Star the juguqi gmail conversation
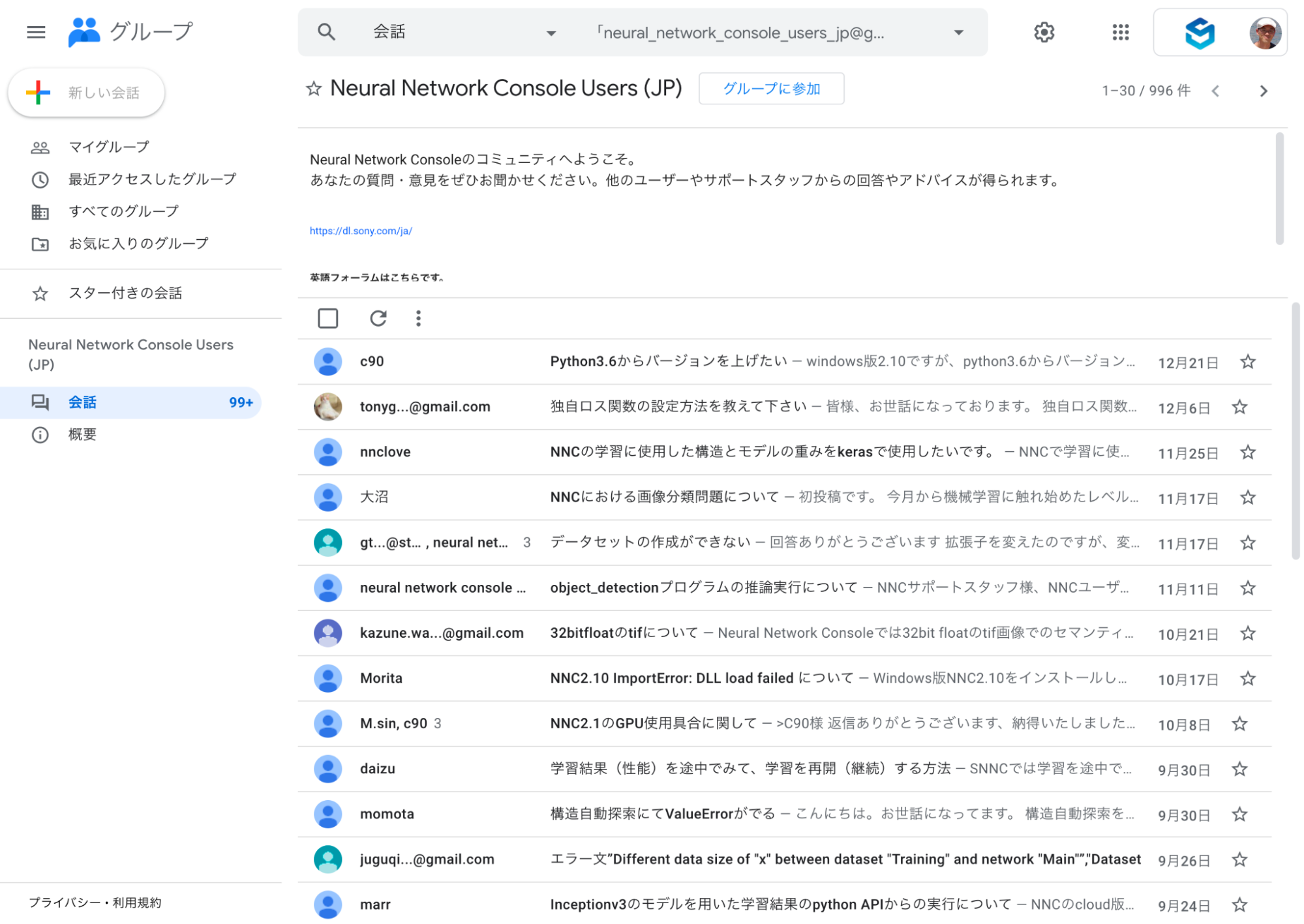The image size is (1304, 924). [x=1239, y=859]
